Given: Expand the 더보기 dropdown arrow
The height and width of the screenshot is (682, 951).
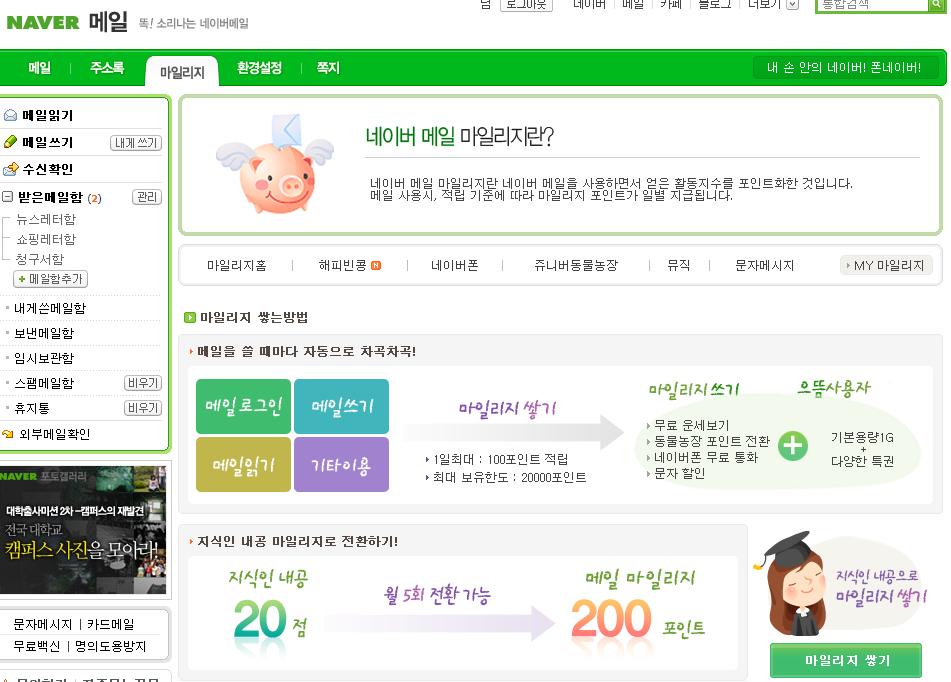Looking at the screenshot, I should coord(792,5).
